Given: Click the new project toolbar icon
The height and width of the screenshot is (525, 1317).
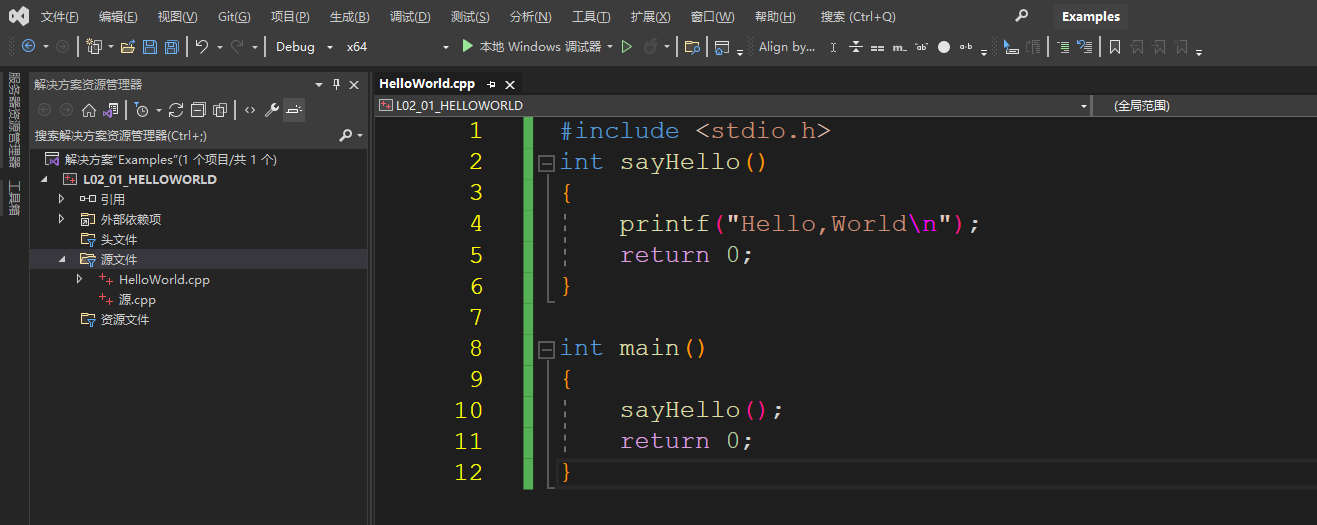Looking at the screenshot, I should pyautogui.click(x=94, y=46).
